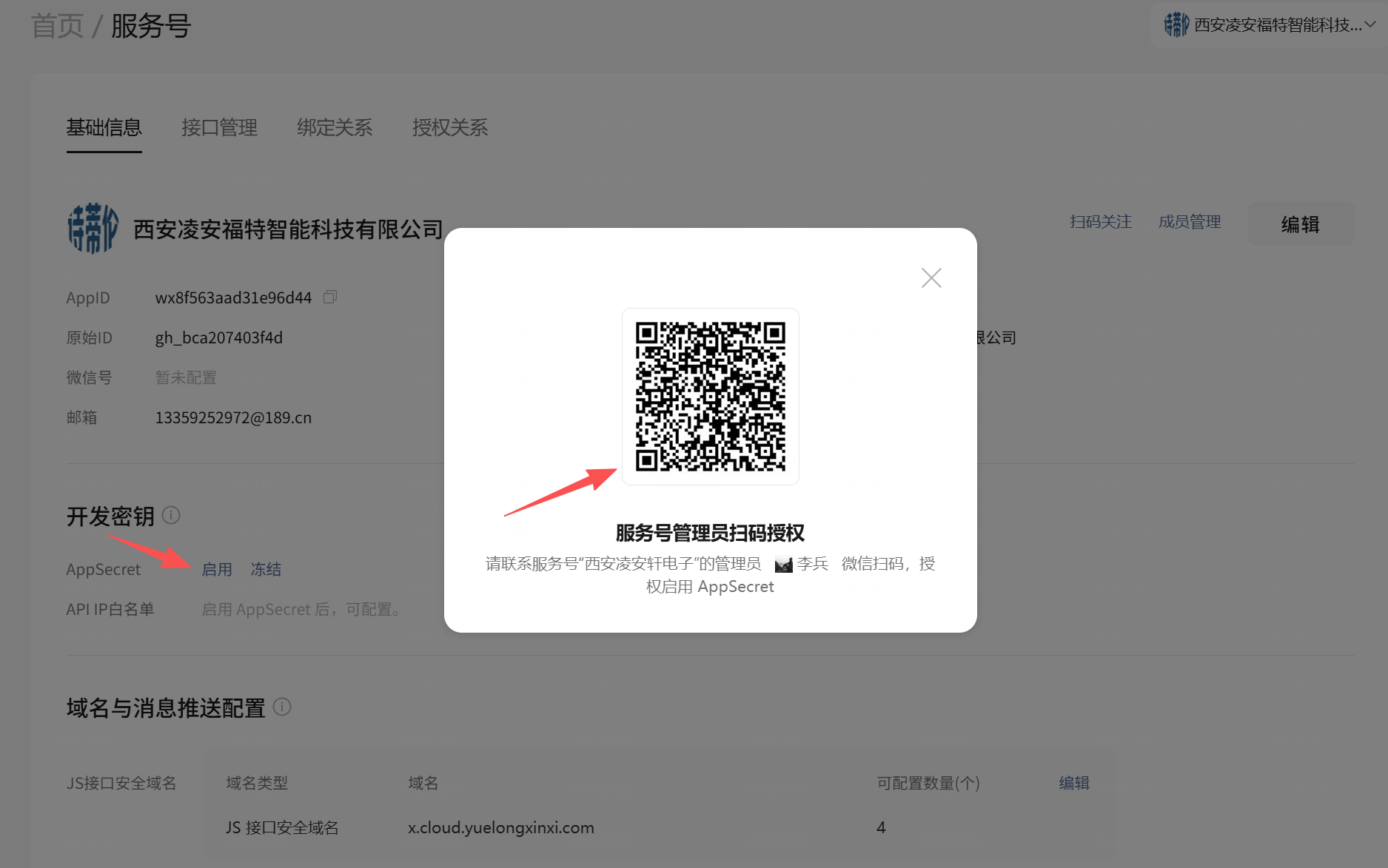1388x868 pixels.
Task: Click the JS 接口安全域名 table cell
Action: 282,827
